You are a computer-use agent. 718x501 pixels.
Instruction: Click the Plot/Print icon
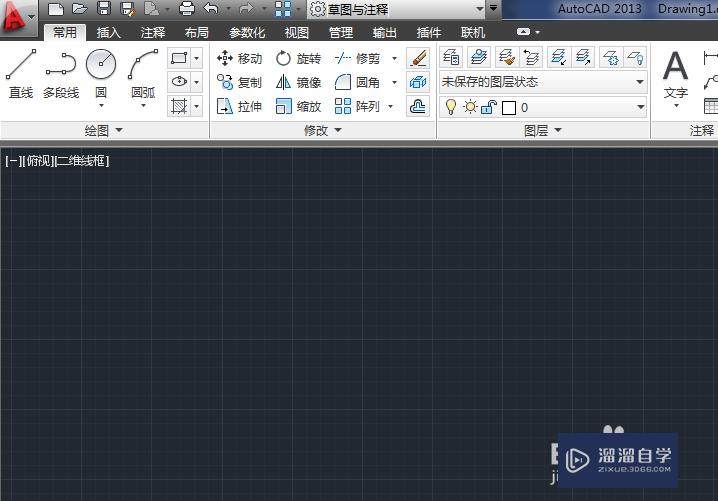[x=187, y=9]
